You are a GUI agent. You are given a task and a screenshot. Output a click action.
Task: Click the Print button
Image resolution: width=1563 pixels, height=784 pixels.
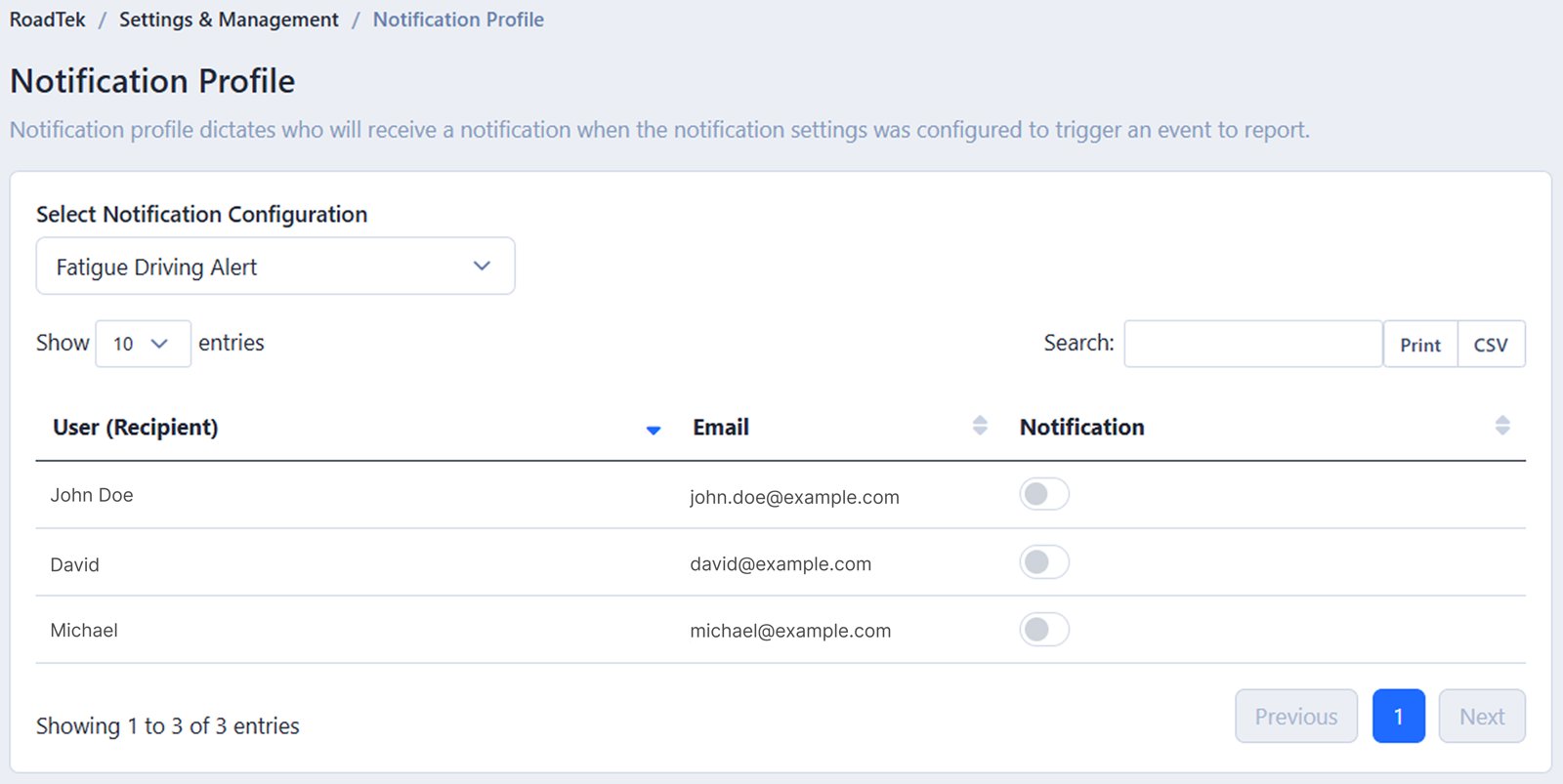[1420, 345]
